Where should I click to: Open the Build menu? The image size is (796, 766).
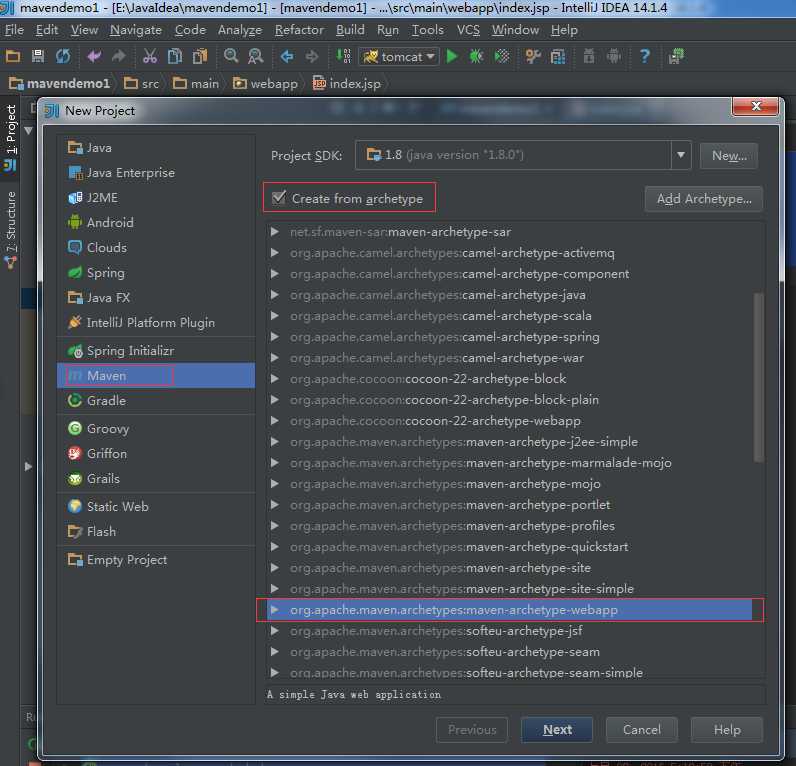click(x=350, y=30)
